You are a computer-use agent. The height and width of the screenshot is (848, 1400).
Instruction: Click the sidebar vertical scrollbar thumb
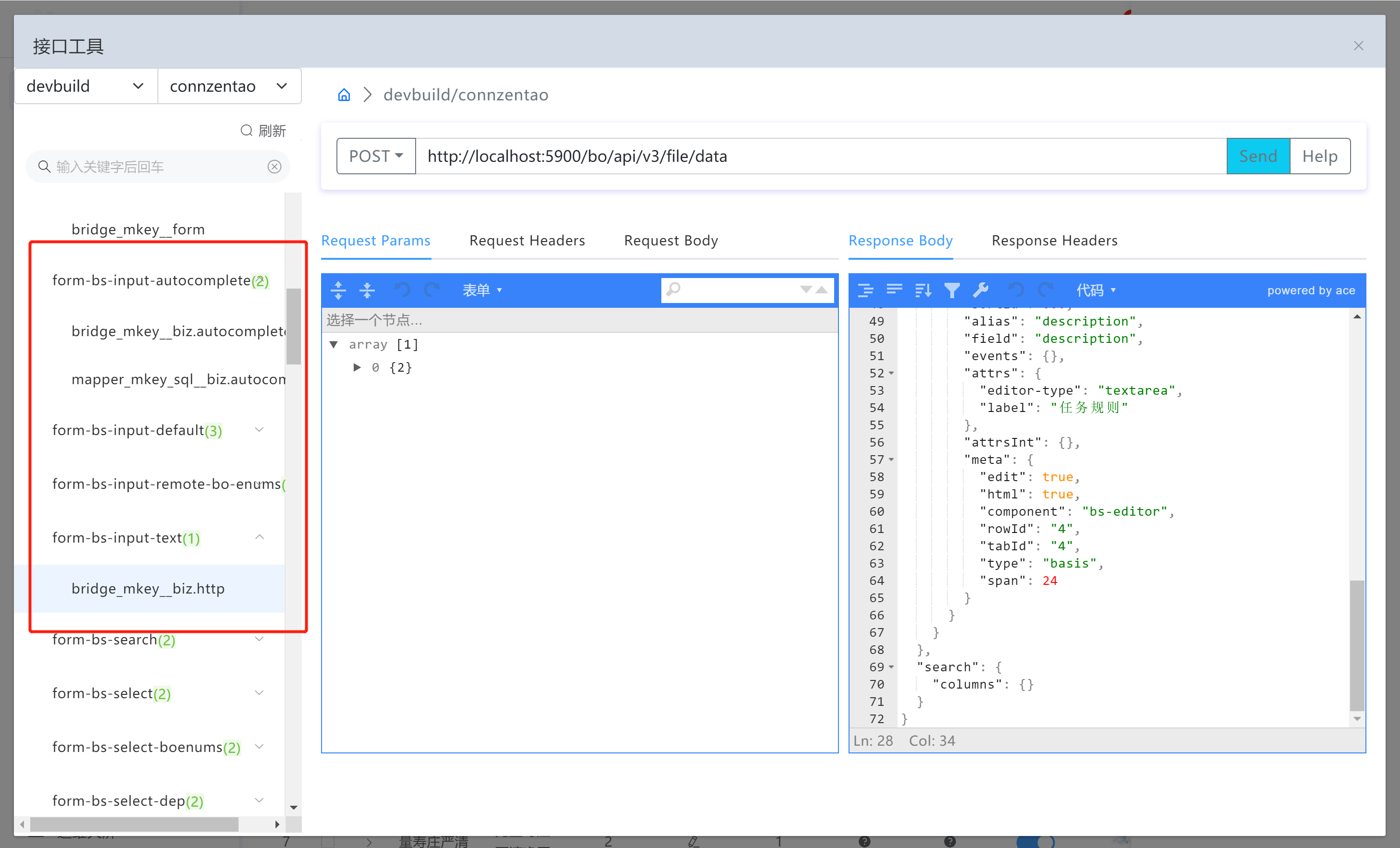tap(293, 326)
